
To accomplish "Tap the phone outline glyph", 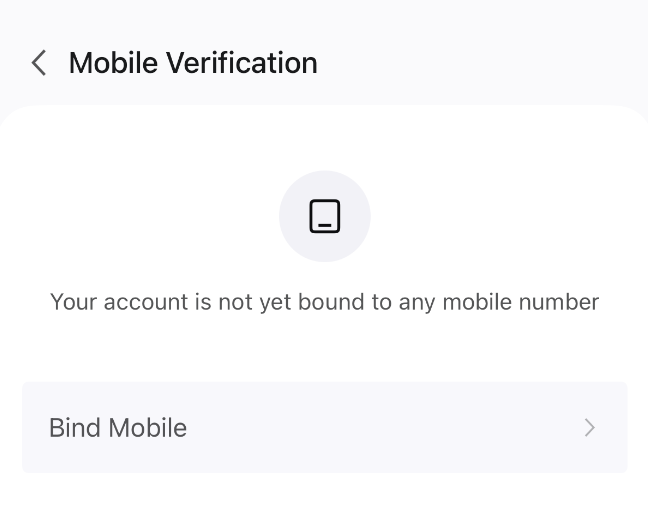I will coord(325,216).
